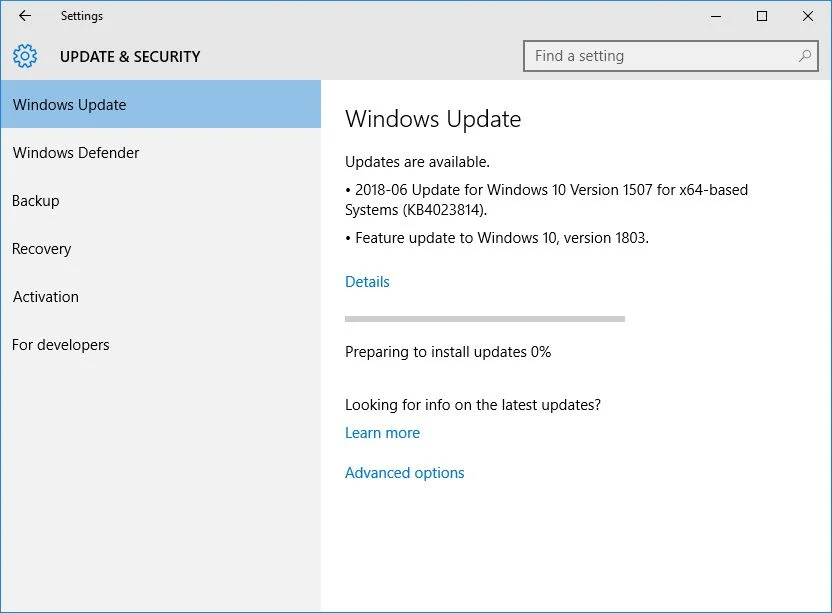Click 'Preparing to install updates 0%' status
Image resolution: width=832 pixels, height=613 pixels.
click(448, 352)
